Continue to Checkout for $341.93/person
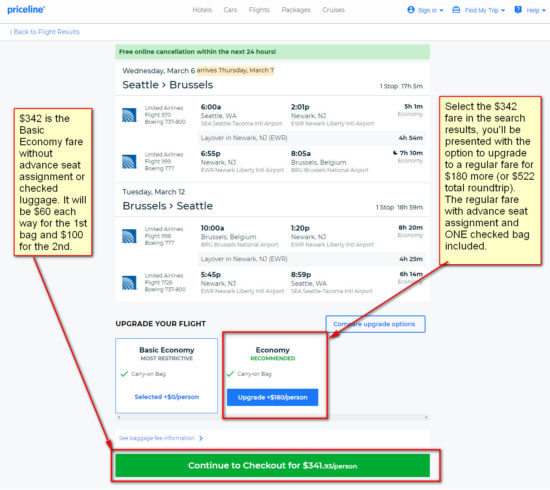The height and width of the screenshot is (490, 550). [x=273, y=465]
